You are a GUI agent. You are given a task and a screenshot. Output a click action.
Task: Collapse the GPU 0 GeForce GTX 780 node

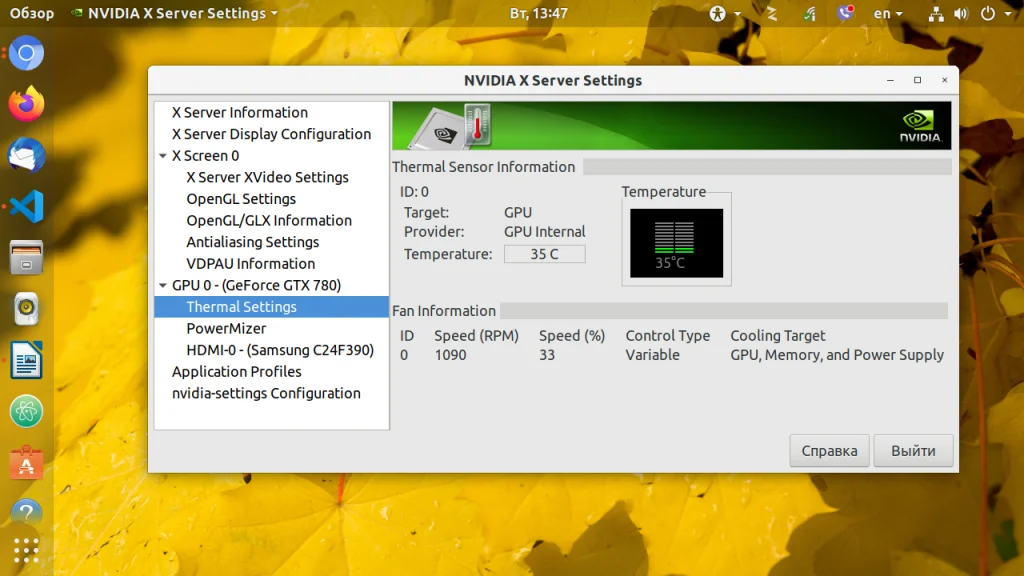(x=163, y=286)
